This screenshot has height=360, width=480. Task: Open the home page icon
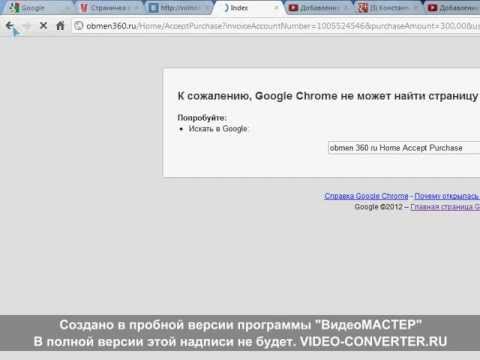[x=60, y=26]
